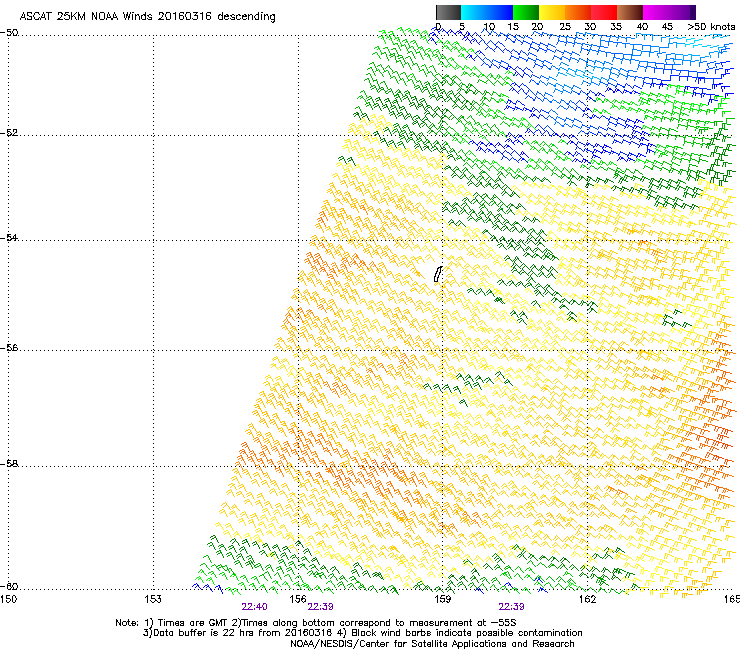Click the latitude label '-54'
Viewport: 740px width, 650px height.
(9, 237)
